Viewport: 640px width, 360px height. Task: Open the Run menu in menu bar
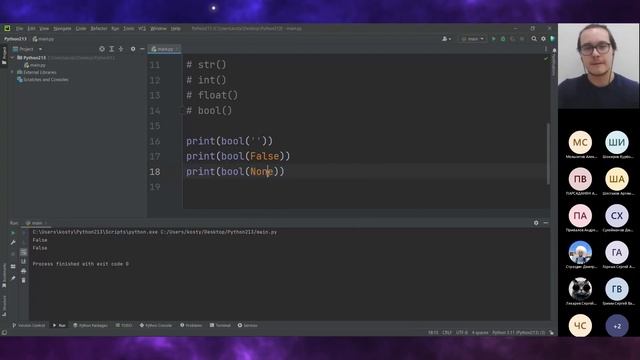(x=115, y=29)
